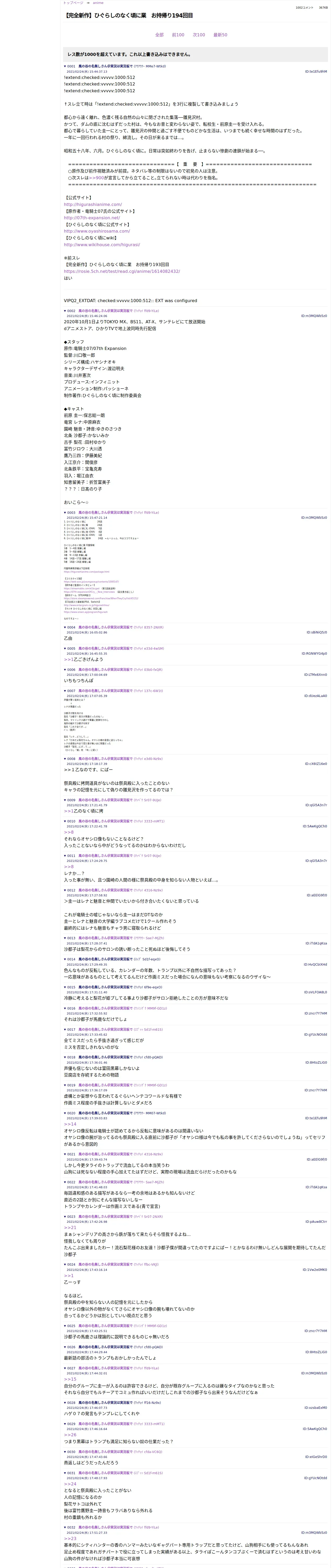Open the wikihouse.com/higurasi wiki link
The image size is (336, 1568).
102,245
